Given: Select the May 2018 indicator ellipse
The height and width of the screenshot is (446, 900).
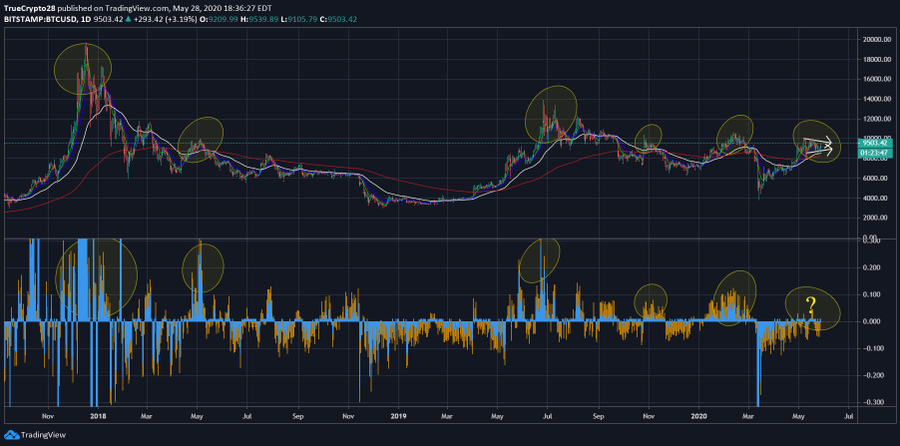Looking at the screenshot, I should (x=203, y=266).
